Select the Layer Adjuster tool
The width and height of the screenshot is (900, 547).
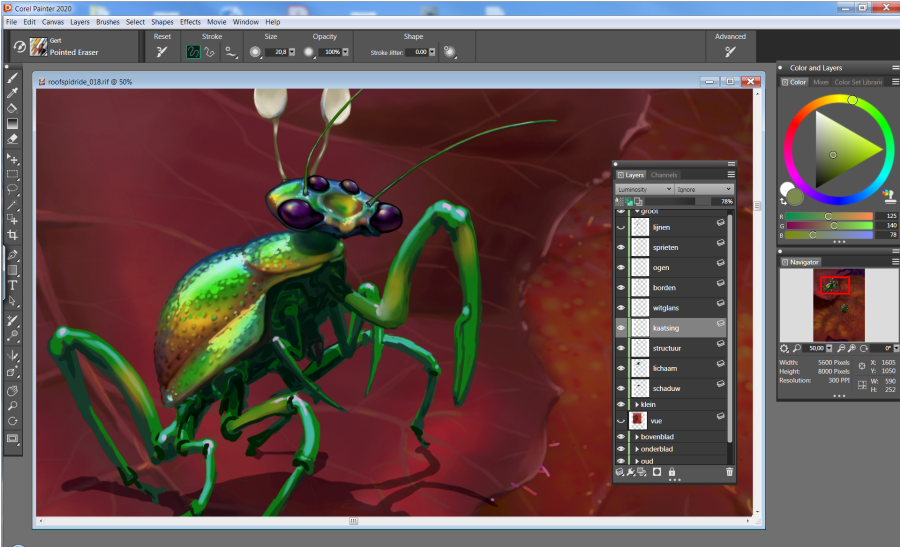click(12, 158)
